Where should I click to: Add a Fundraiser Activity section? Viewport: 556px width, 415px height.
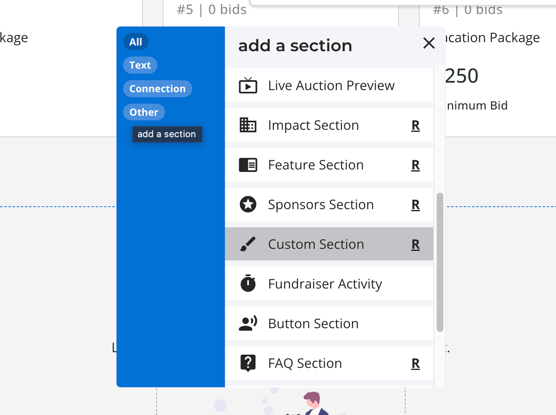tap(329, 284)
